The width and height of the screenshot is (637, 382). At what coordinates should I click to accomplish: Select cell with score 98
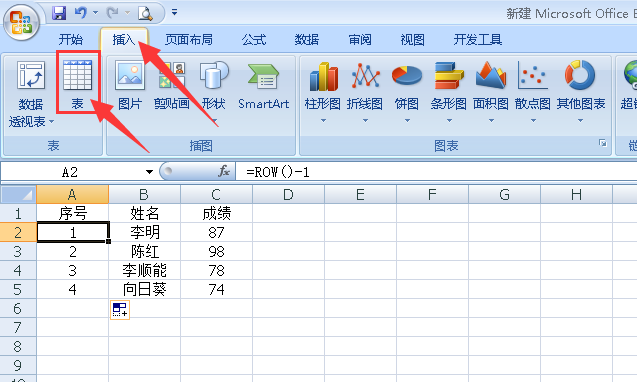pyautogui.click(x=216, y=252)
